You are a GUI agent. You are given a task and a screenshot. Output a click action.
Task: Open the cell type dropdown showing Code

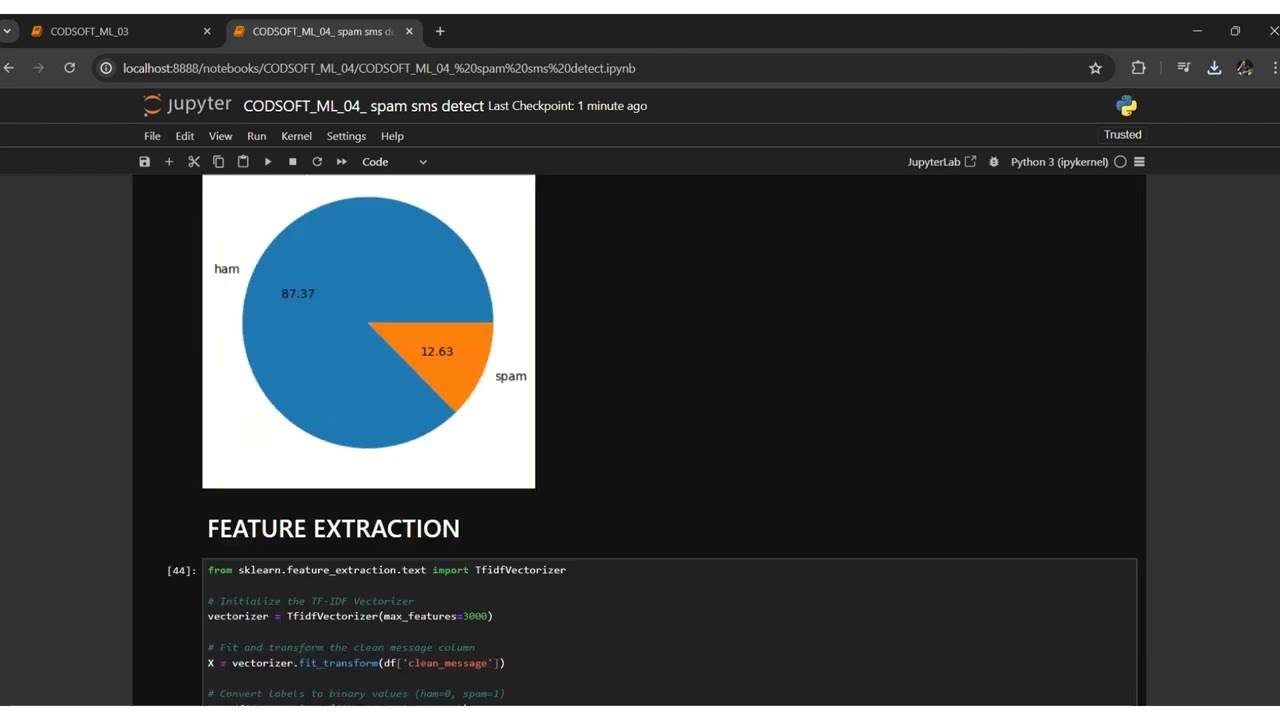pyautogui.click(x=395, y=162)
